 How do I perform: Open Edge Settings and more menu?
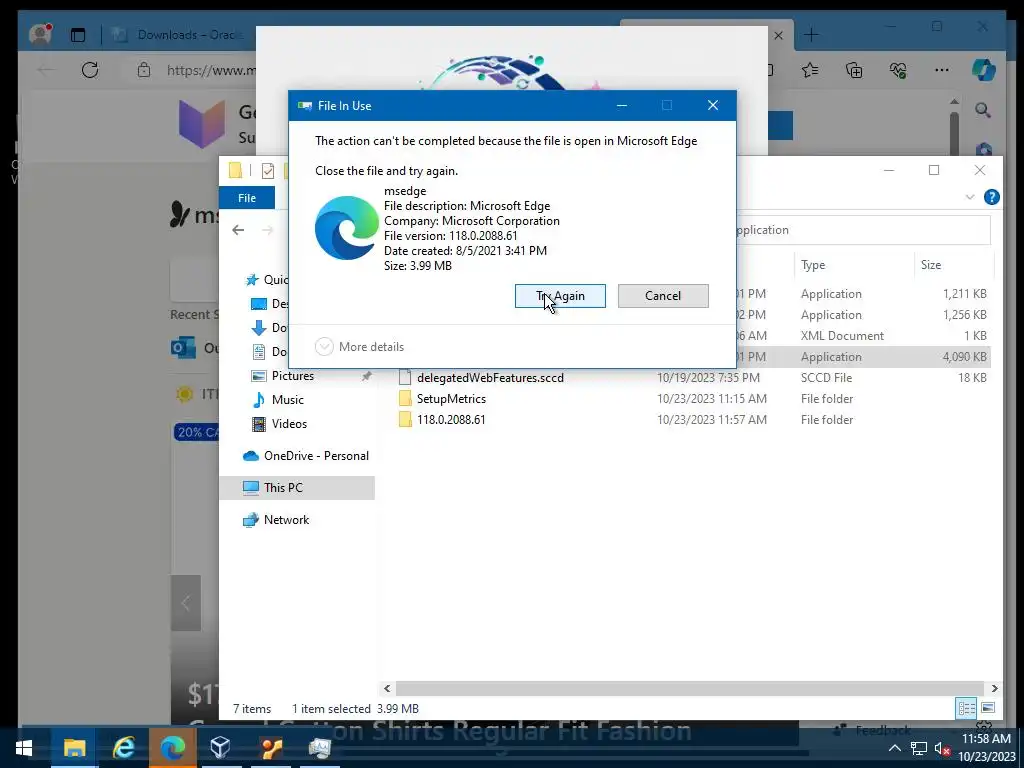point(941,70)
